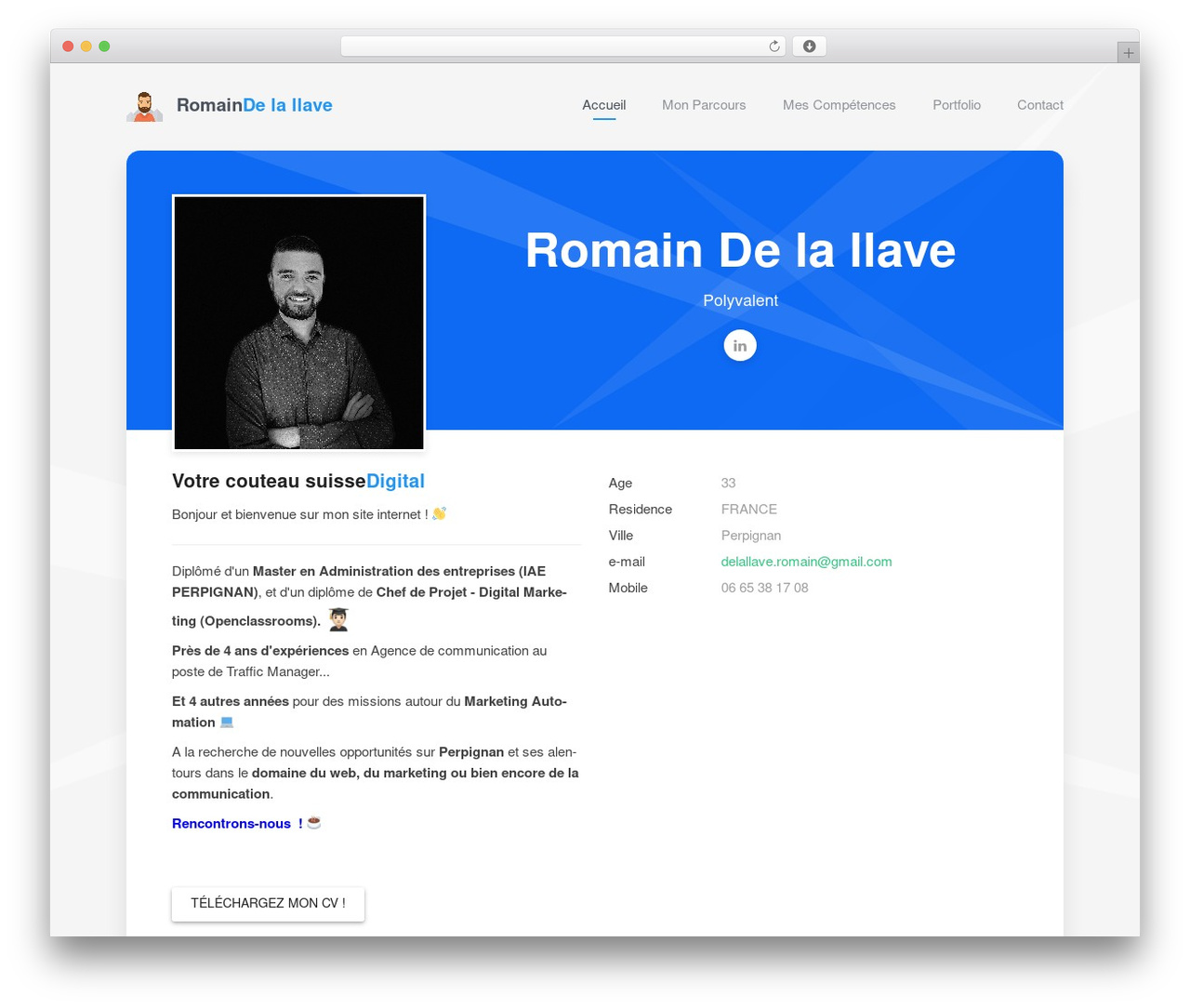This screenshot has width=1190, height=1008.
Task: Focus the browser address bar
Action: (563, 46)
